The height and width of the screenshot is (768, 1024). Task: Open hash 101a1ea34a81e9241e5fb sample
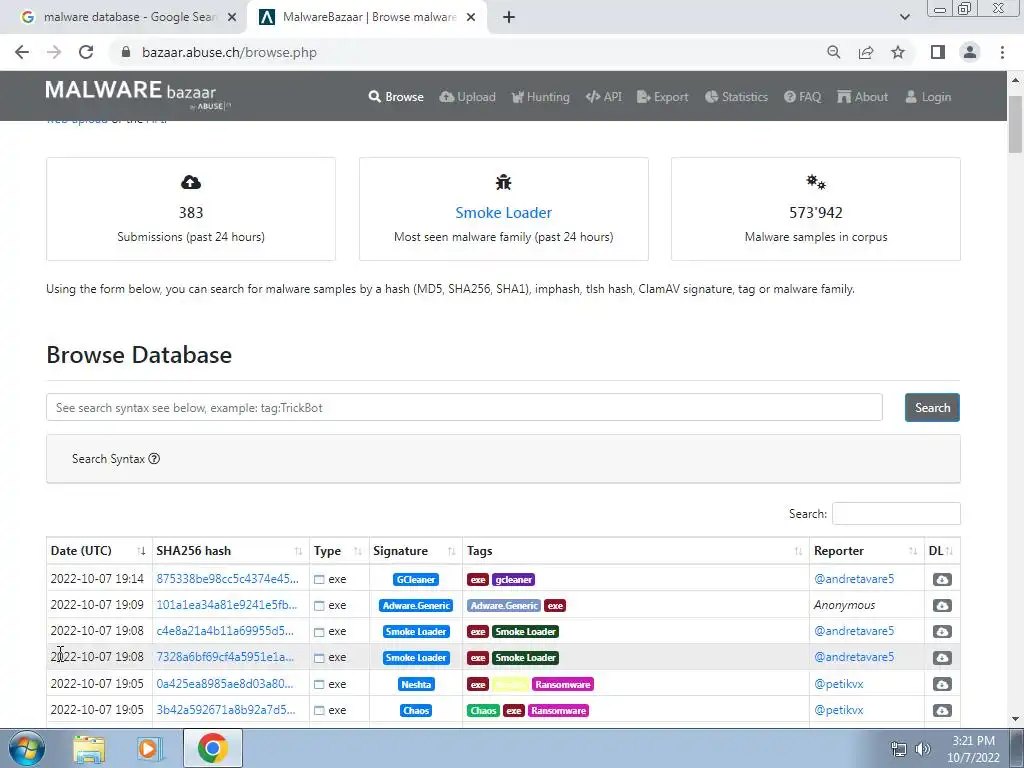(x=227, y=605)
